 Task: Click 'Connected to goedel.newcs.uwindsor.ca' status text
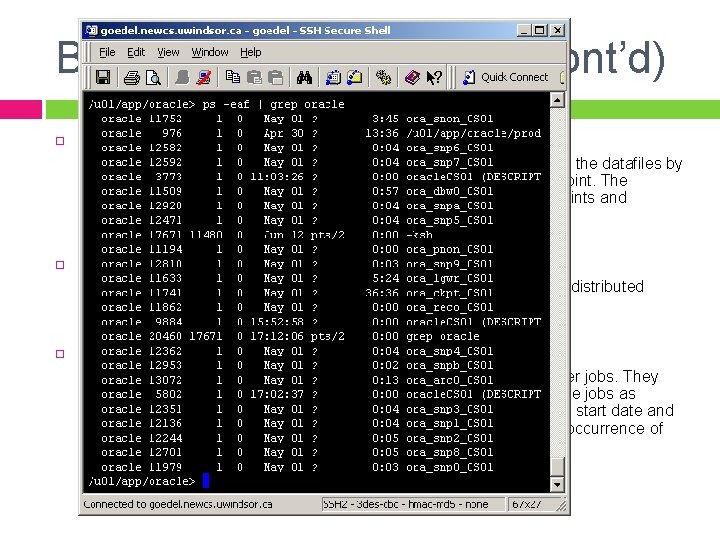click(178, 504)
